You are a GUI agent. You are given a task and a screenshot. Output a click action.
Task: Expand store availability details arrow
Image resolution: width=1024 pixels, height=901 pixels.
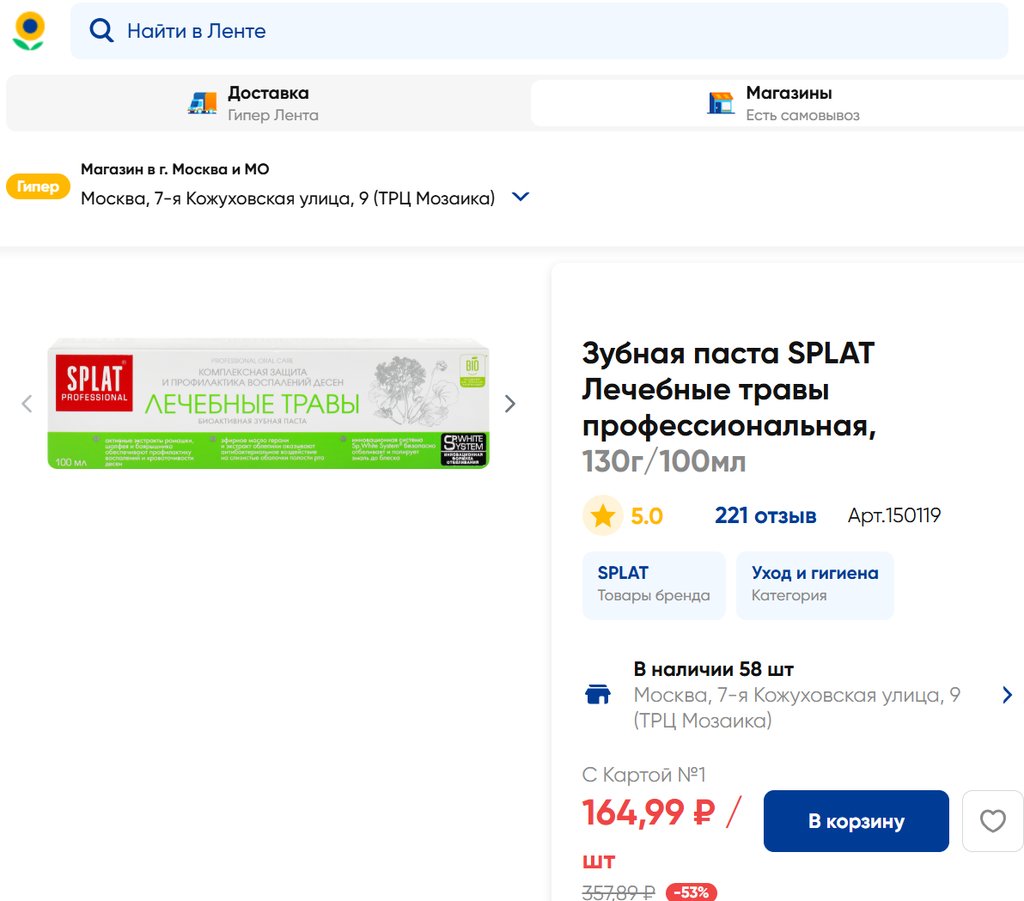point(1007,694)
